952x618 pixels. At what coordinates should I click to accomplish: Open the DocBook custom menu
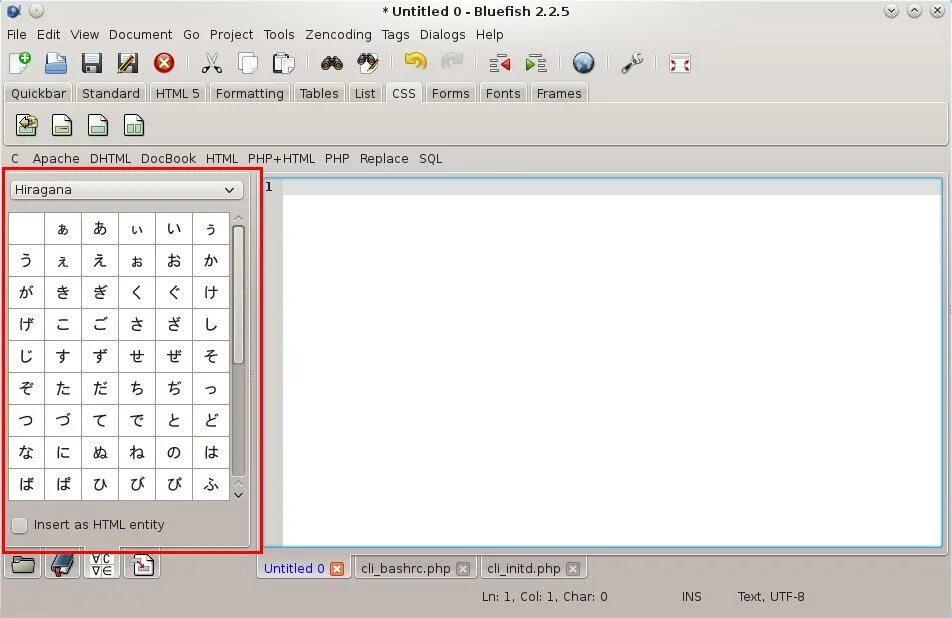168,159
